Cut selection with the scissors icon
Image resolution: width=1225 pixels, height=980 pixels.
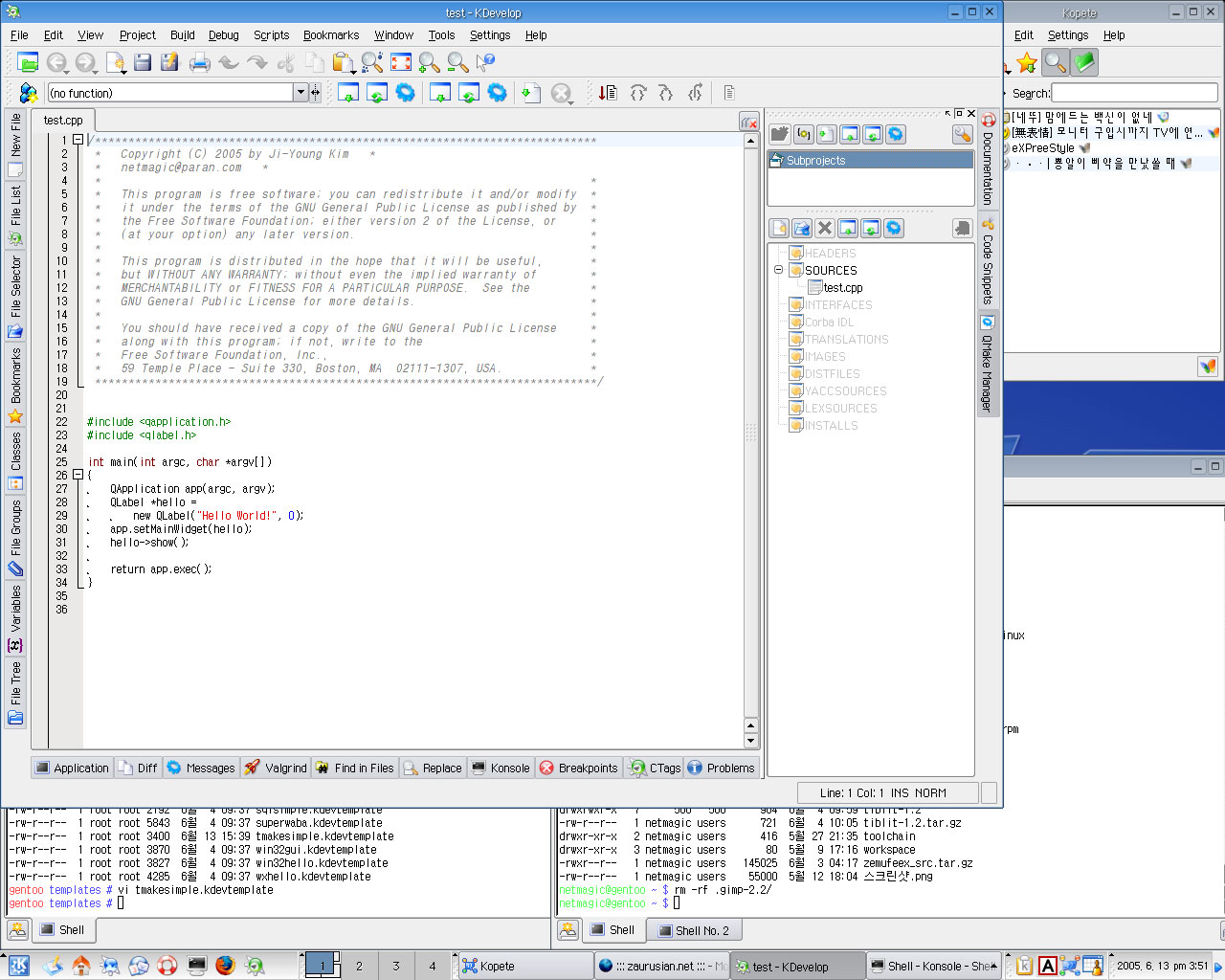[286, 62]
